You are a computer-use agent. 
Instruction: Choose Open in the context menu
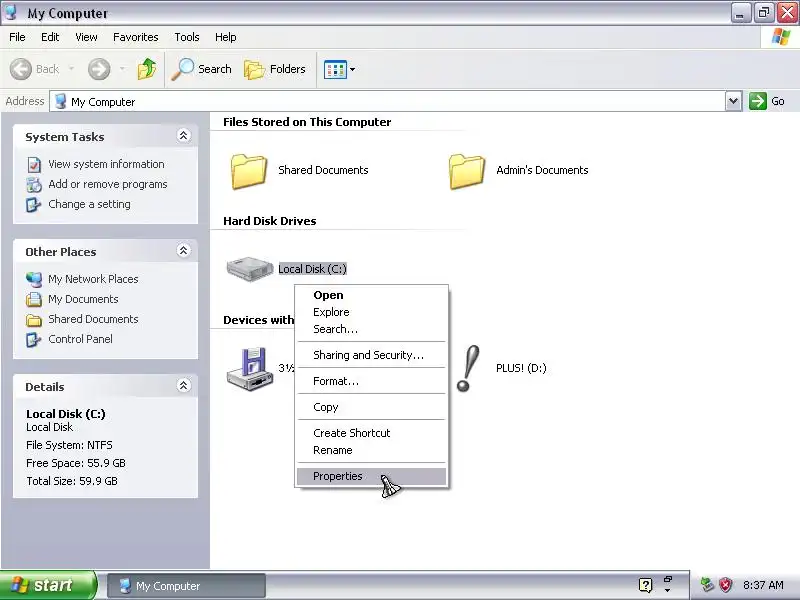click(x=371, y=295)
